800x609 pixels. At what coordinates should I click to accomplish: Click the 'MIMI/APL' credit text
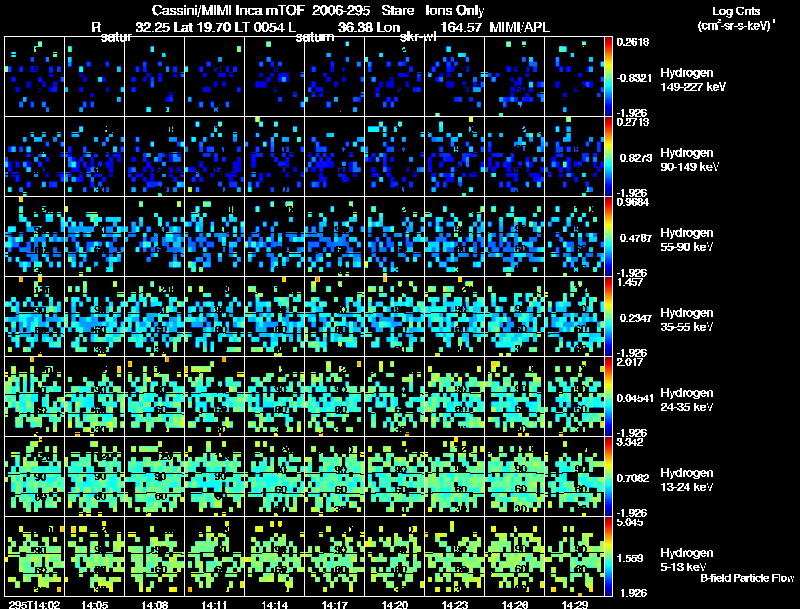click(x=519, y=27)
